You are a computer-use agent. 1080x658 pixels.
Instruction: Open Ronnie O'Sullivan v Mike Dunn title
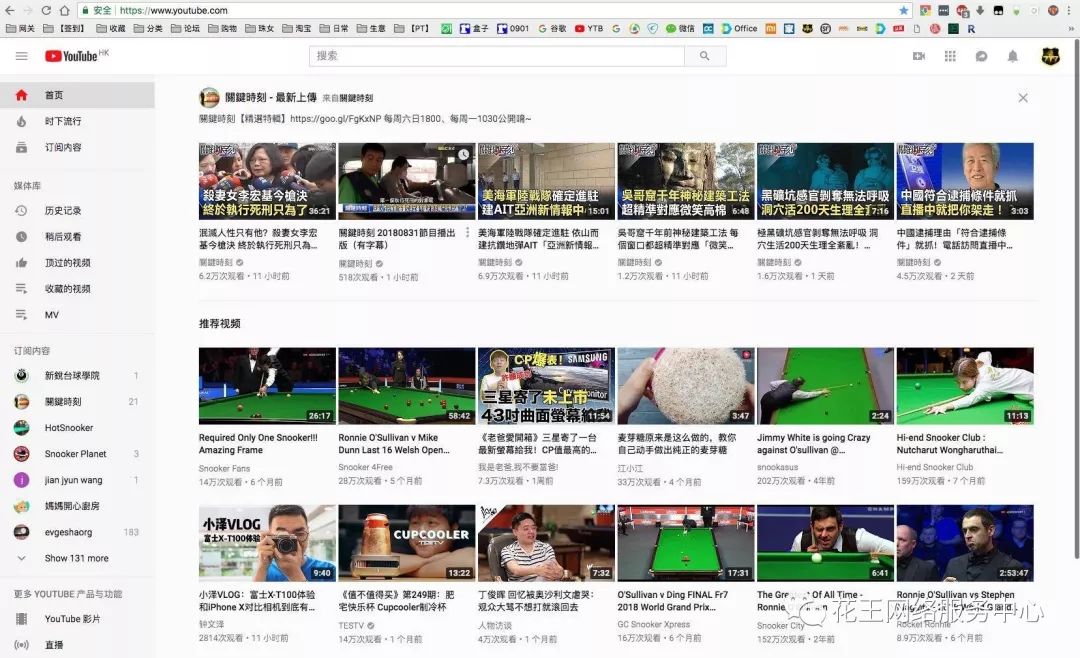point(394,444)
